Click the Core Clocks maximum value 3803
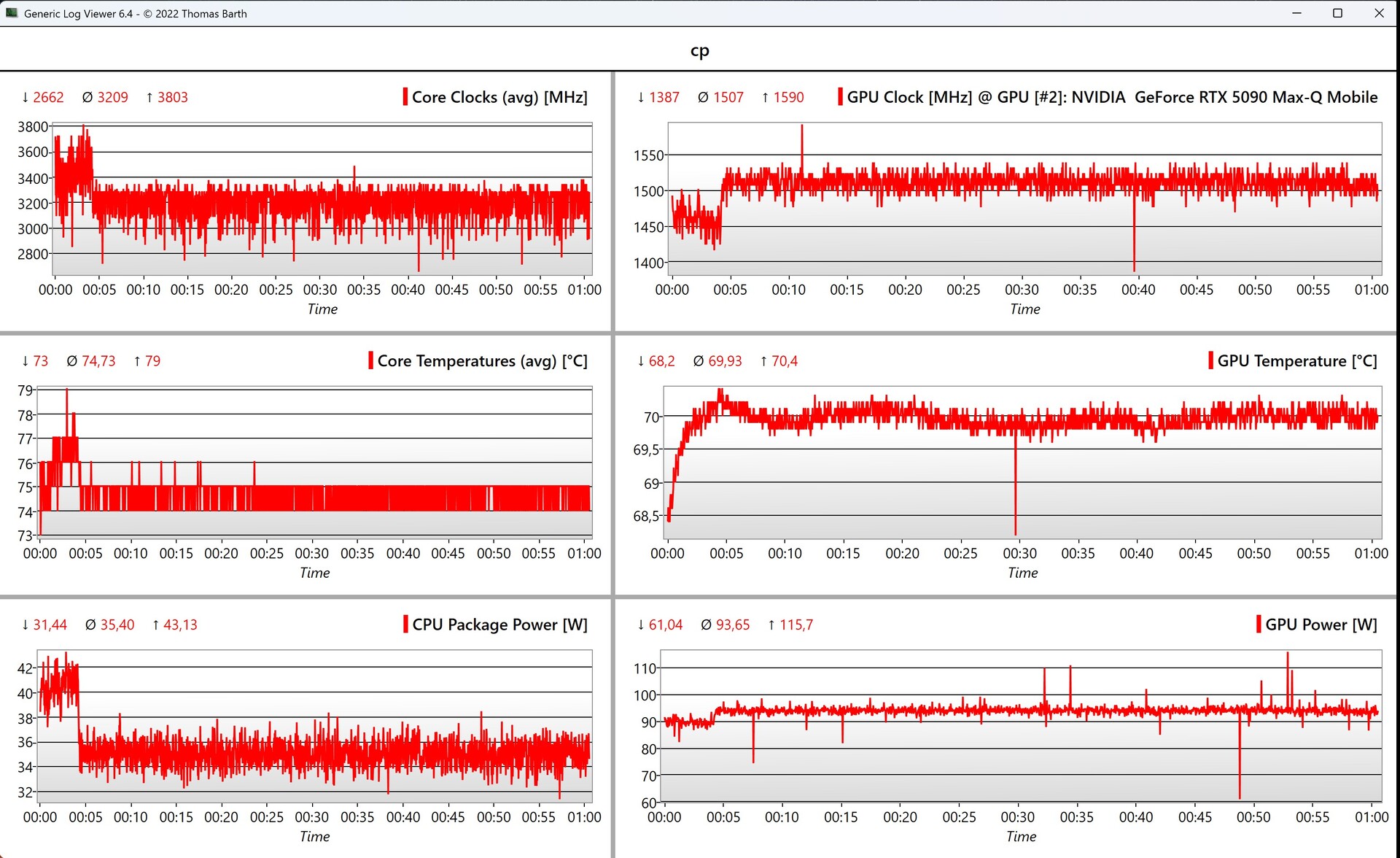Screen dimensions: 1400x858 [172, 97]
